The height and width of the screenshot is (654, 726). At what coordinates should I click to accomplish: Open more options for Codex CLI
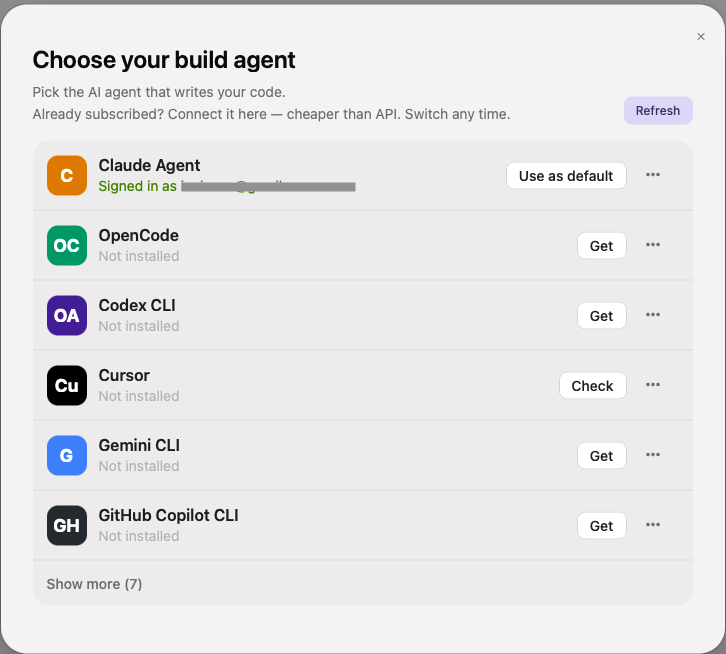653,314
